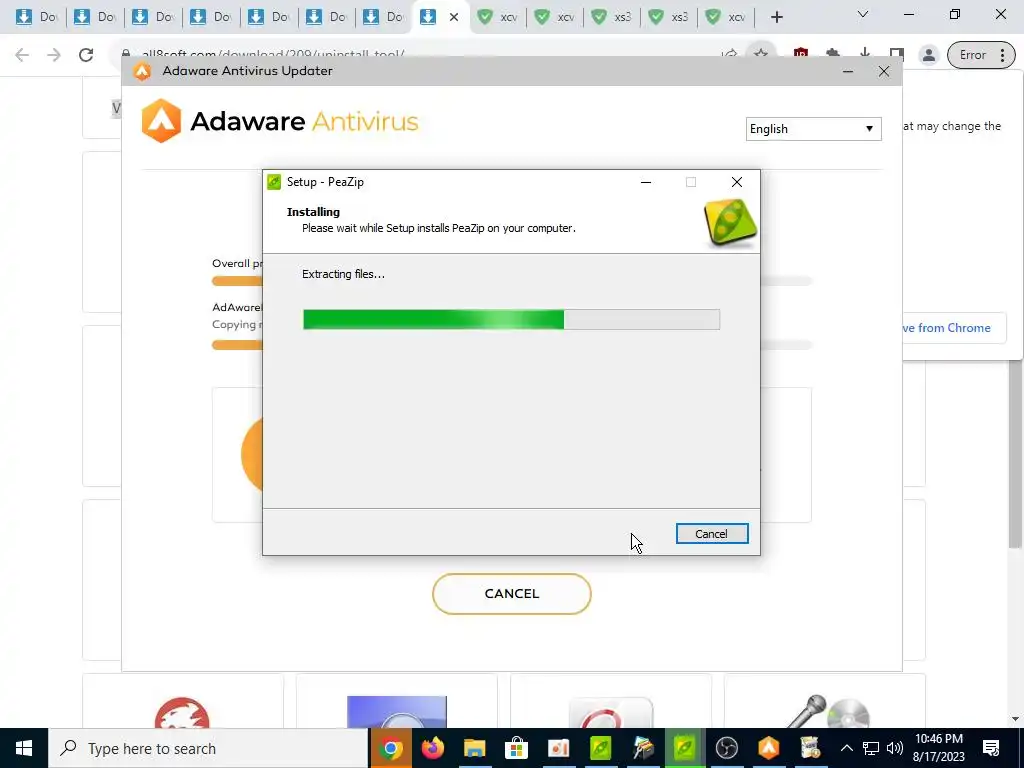The width and height of the screenshot is (1024, 768).
Task: Open the Windows Start menu
Action: coord(24,748)
